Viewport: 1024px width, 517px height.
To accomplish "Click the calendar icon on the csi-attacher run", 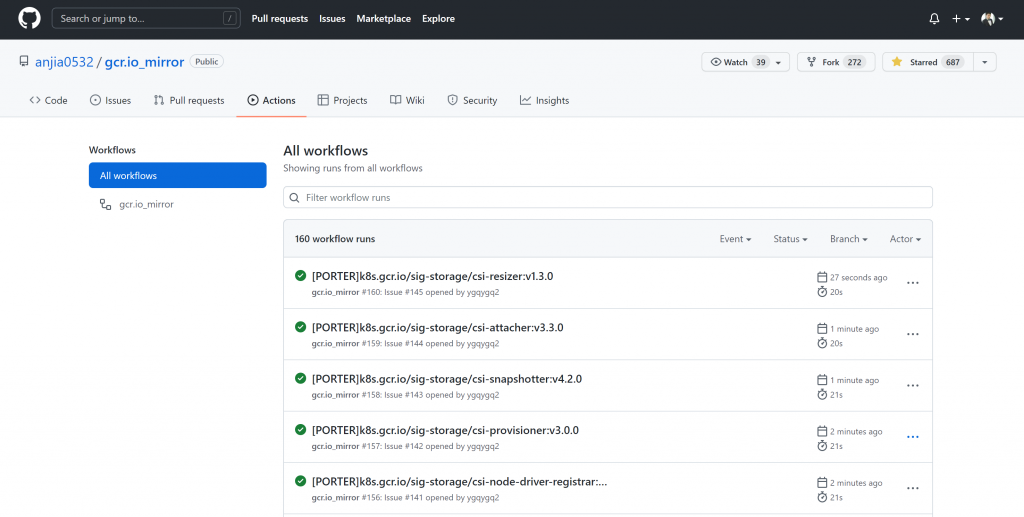I will (x=822, y=329).
